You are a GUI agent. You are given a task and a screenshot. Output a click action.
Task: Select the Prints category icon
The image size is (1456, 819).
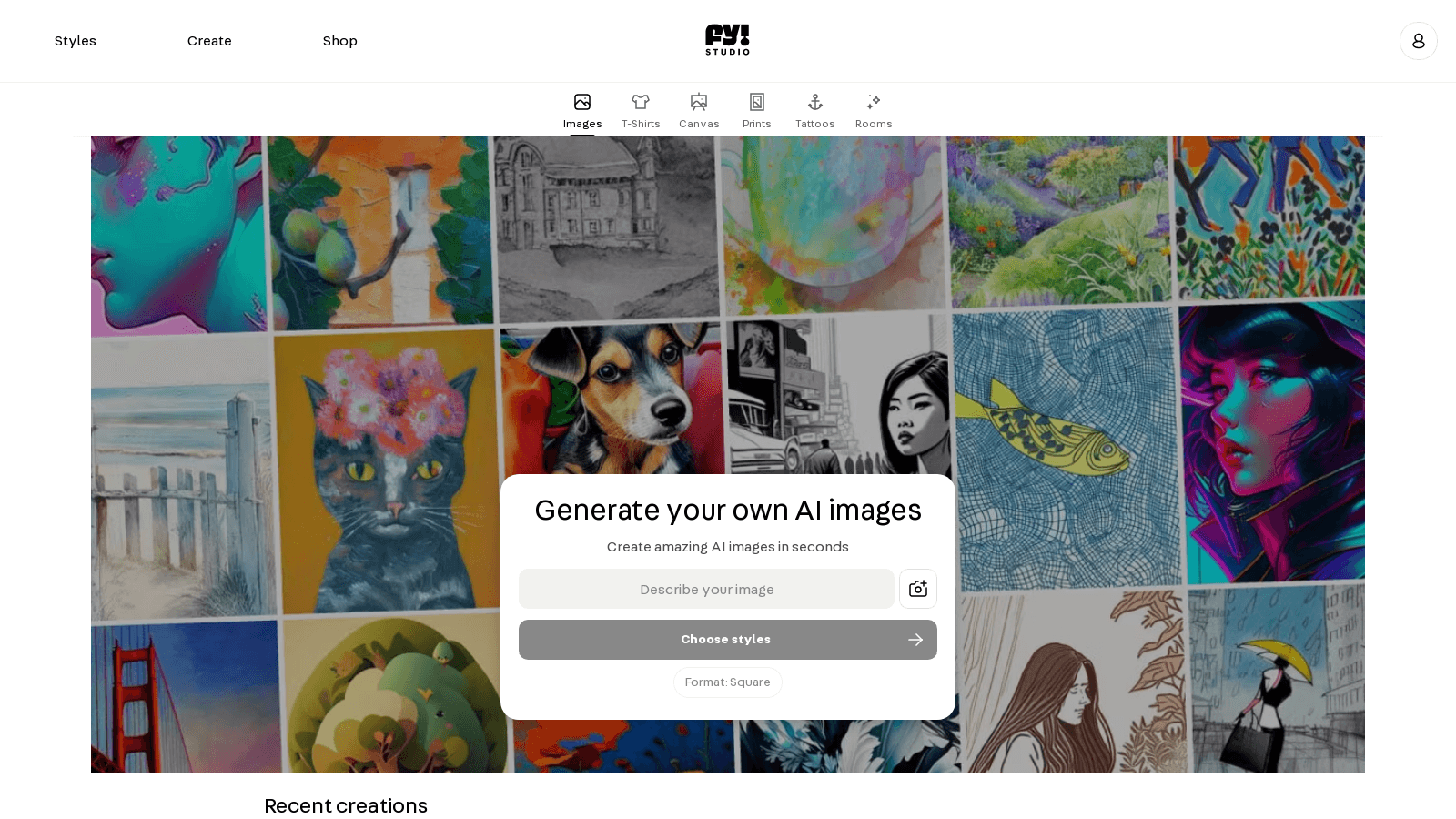tap(756, 102)
